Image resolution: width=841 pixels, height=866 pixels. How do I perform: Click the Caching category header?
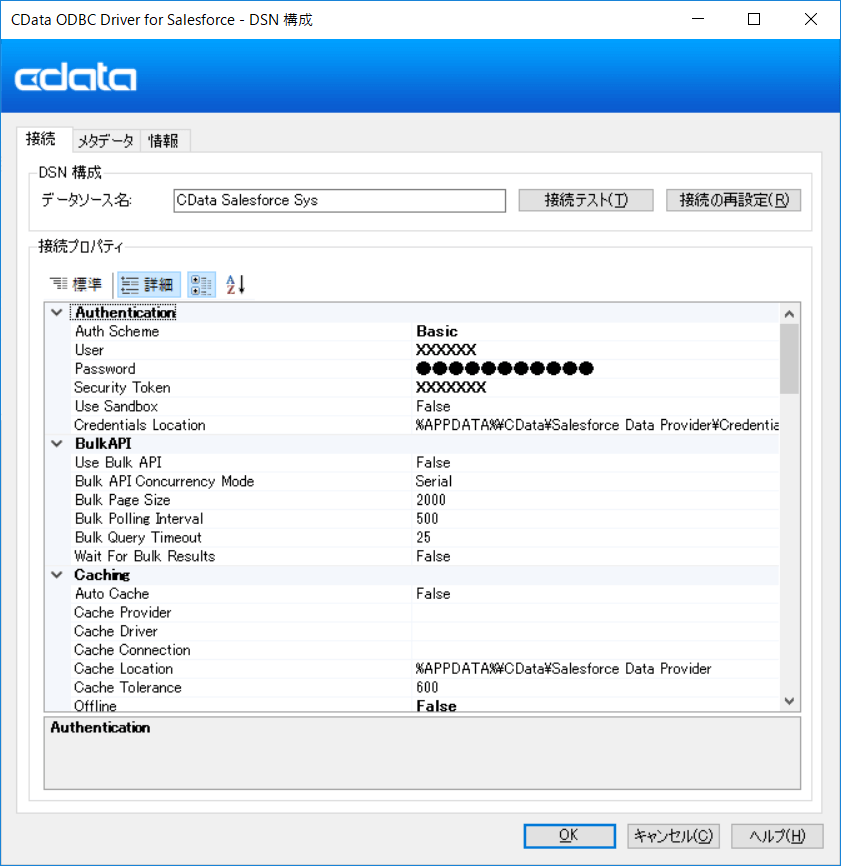click(102, 575)
